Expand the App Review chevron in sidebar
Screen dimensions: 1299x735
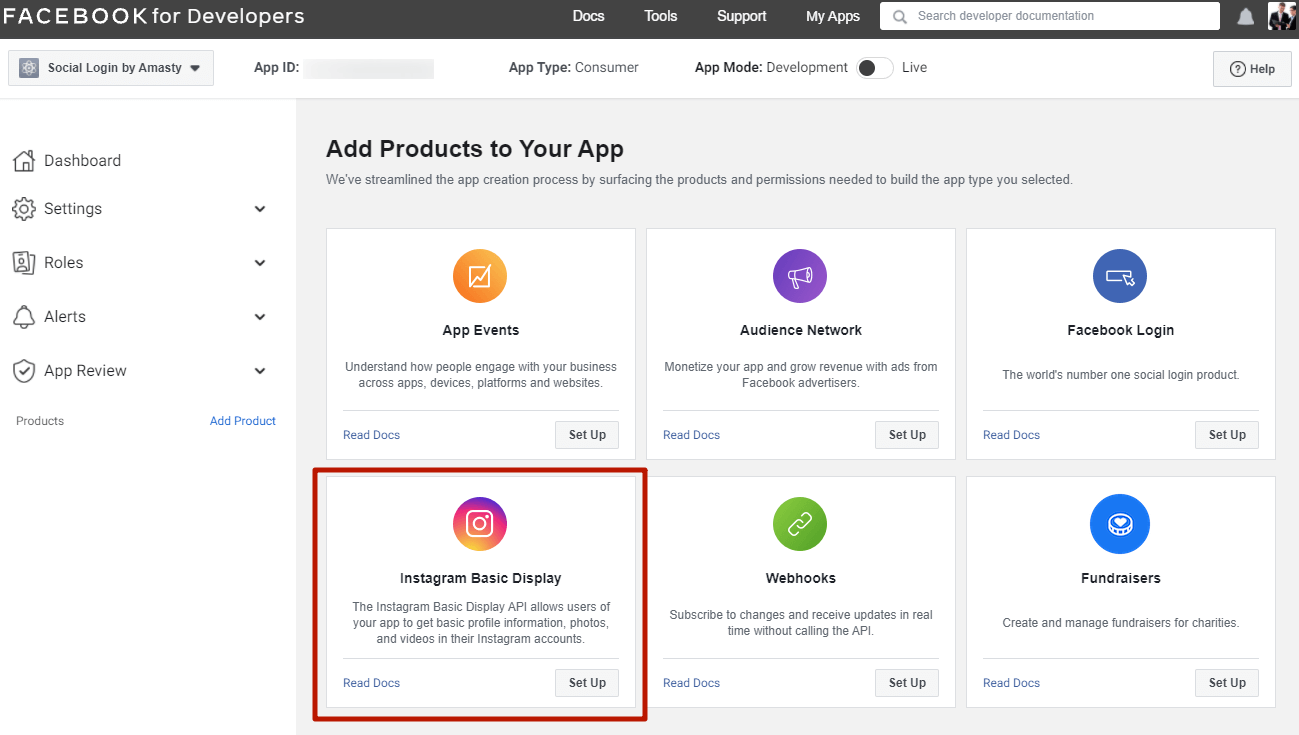[x=260, y=371]
